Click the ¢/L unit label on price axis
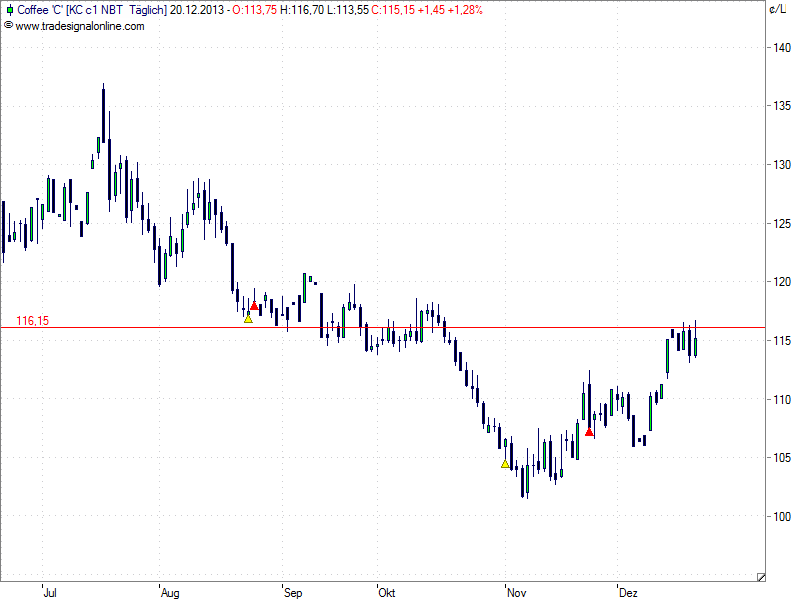 tap(778, 9)
